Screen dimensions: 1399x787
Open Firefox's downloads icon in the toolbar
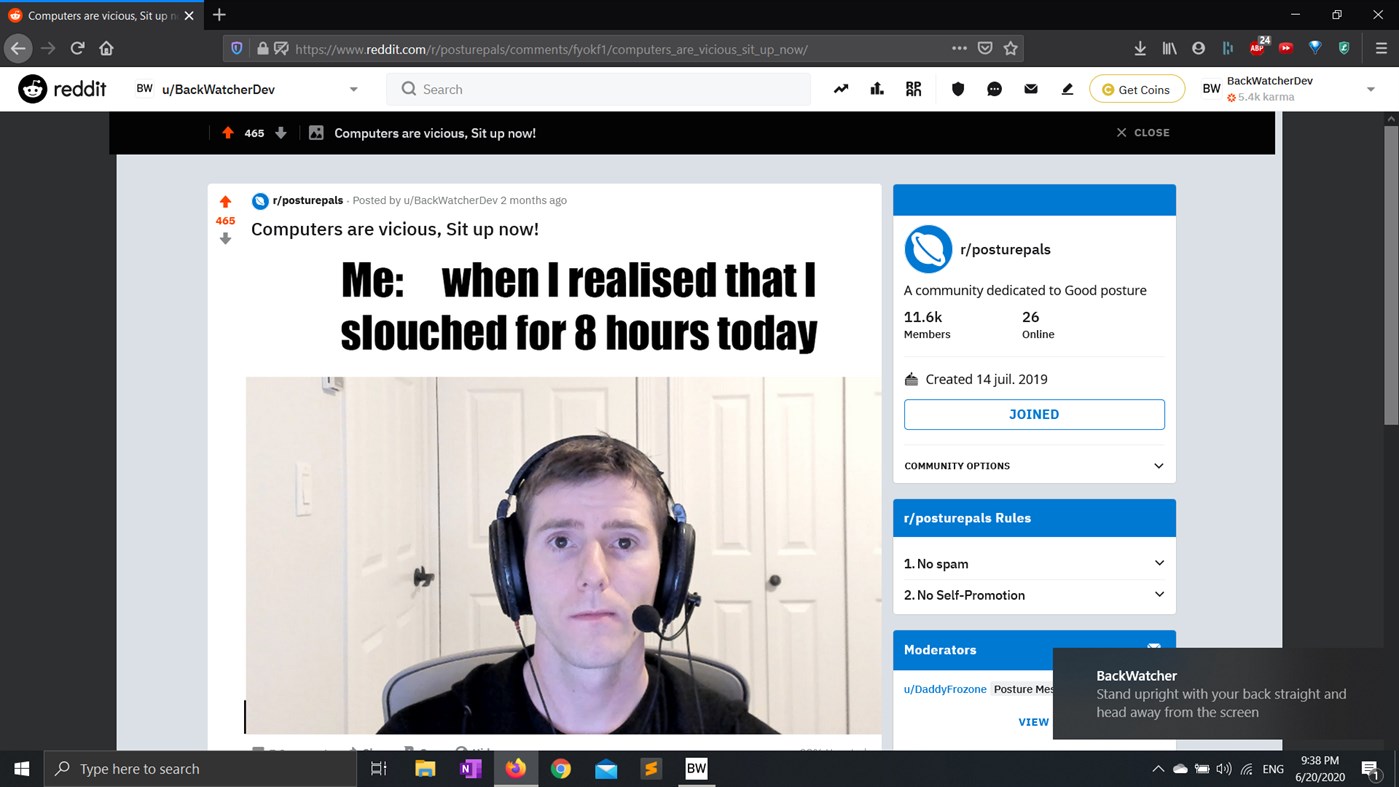[x=1140, y=48]
